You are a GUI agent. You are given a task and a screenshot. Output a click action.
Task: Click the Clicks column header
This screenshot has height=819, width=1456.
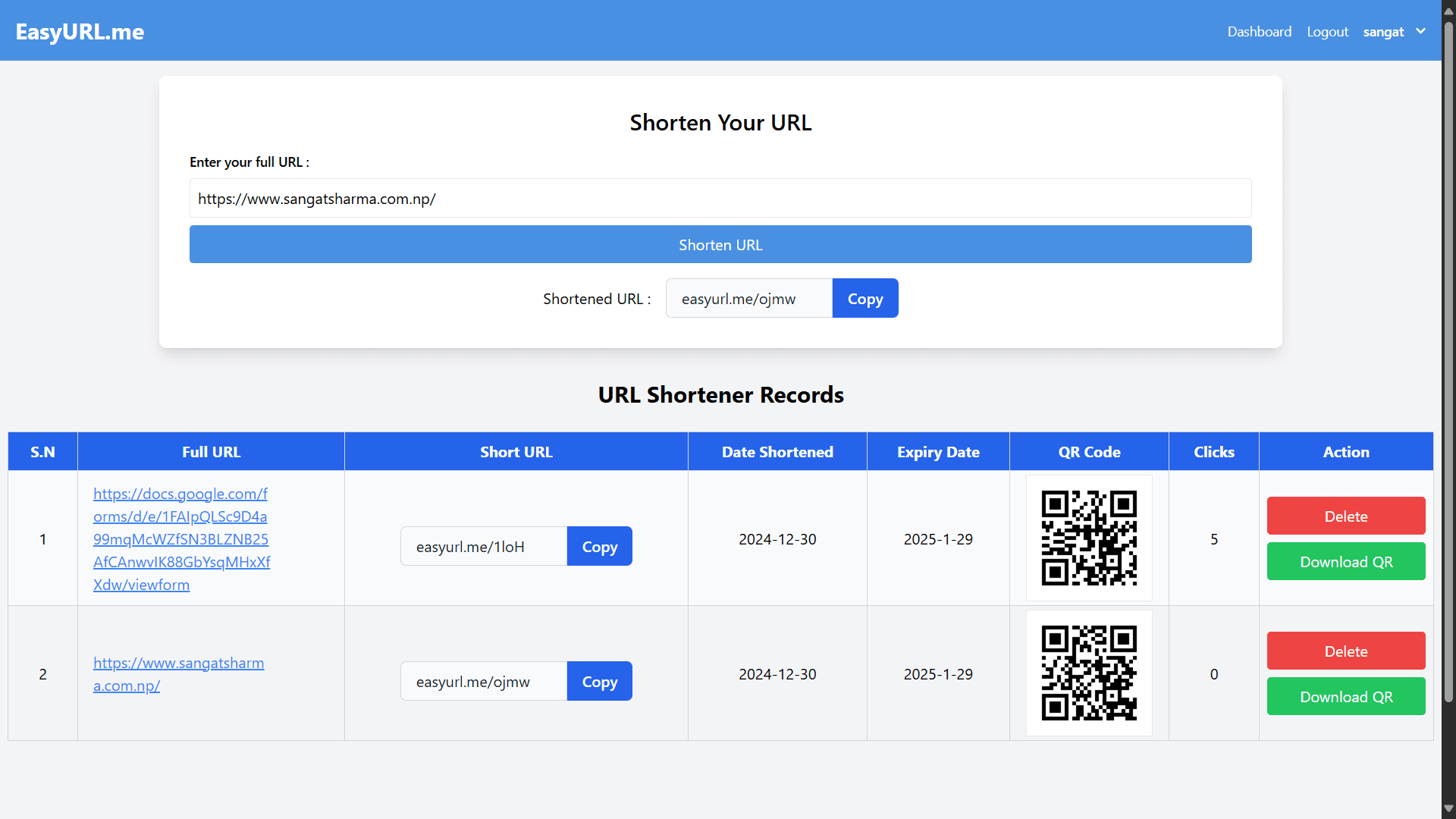[1214, 452]
